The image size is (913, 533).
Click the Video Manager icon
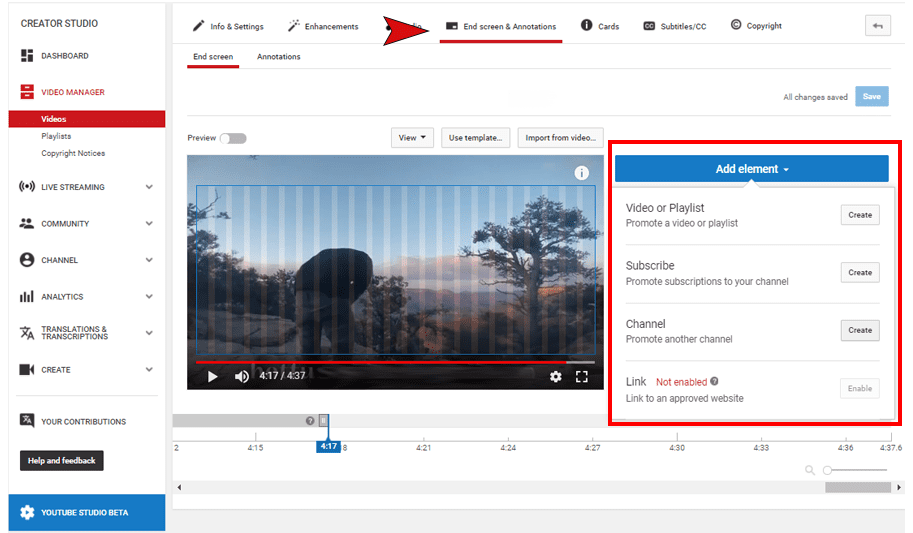click(x=27, y=92)
